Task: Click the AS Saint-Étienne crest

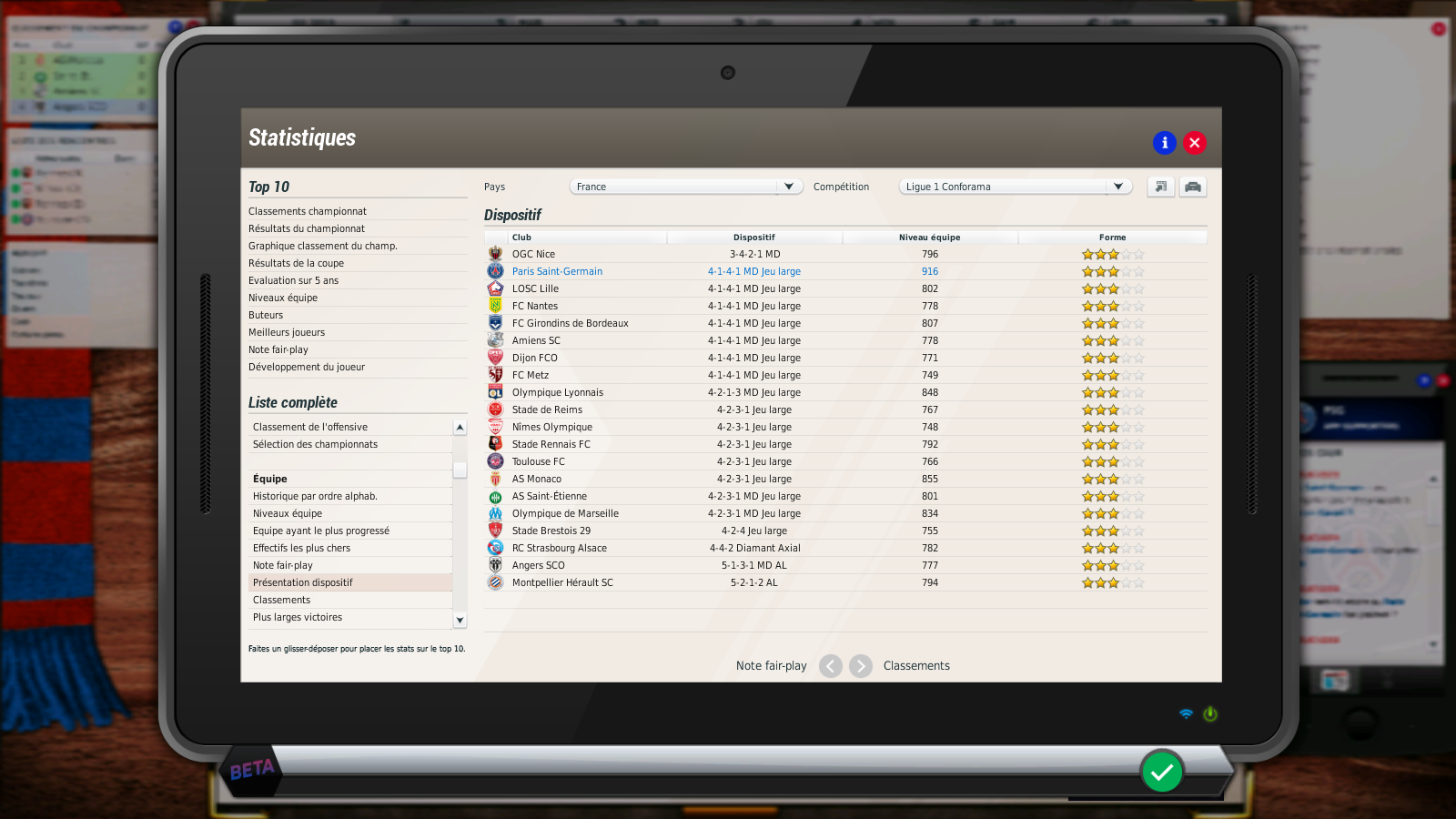Action: tap(495, 496)
